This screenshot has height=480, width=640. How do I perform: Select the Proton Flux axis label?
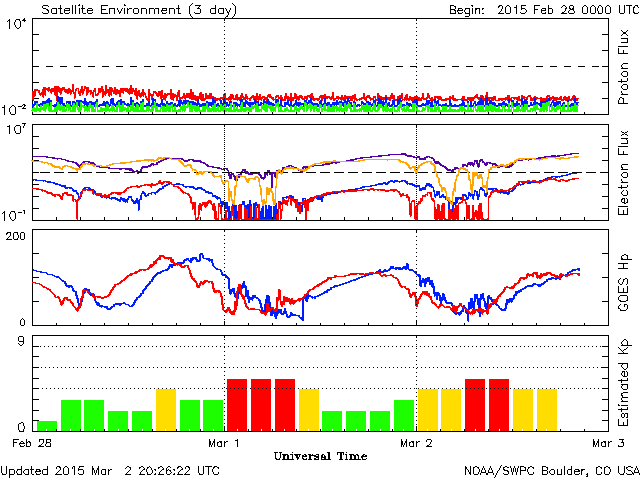(622, 66)
